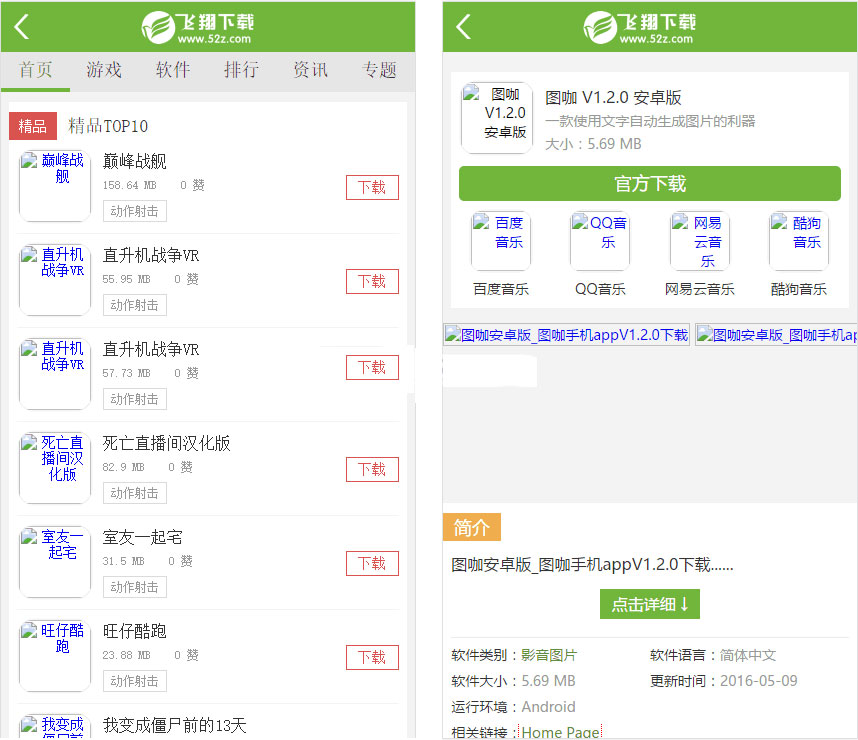
Task: Switch to the 专题 tab
Action: coord(379,70)
